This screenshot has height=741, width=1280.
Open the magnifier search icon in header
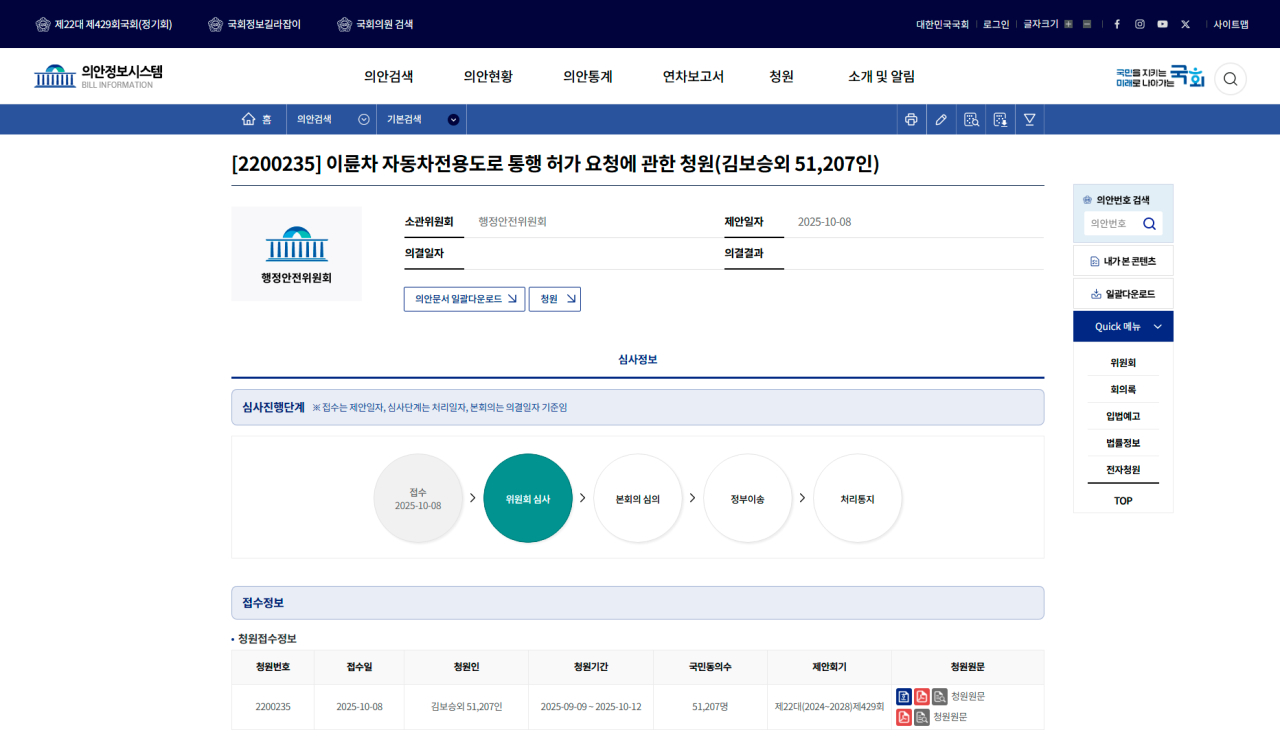[x=1230, y=79]
